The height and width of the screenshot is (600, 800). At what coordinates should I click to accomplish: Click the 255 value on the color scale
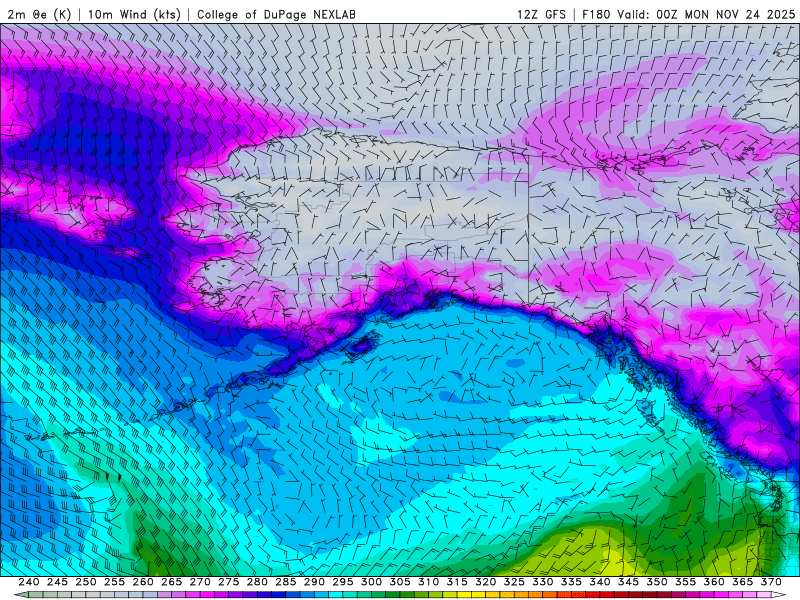[x=114, y=582]
